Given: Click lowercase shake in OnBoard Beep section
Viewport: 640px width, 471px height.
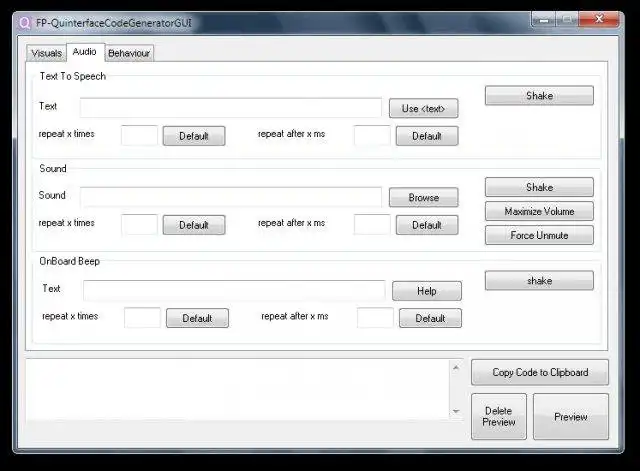Looking at the screenshot, I should pos(539,281).
